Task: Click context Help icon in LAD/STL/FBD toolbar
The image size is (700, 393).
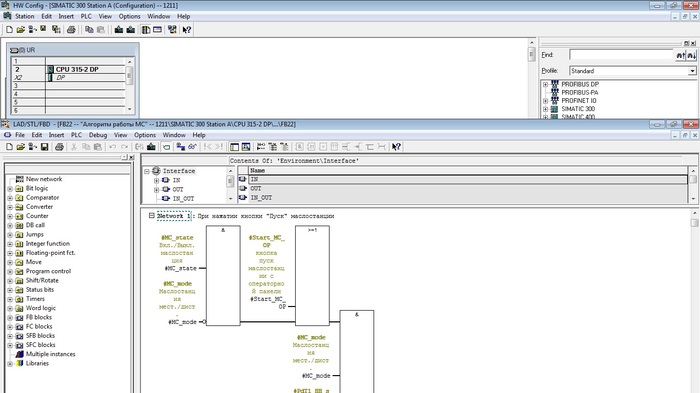Action: point(396,147)
